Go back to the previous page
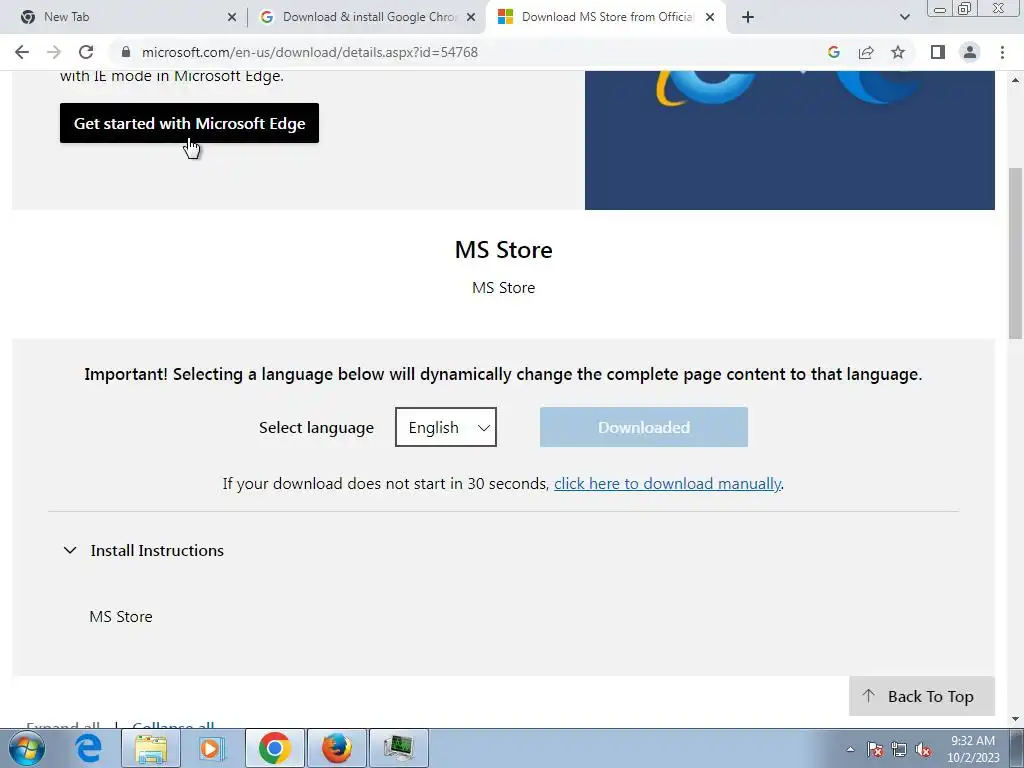 click(x=22, y=52)
